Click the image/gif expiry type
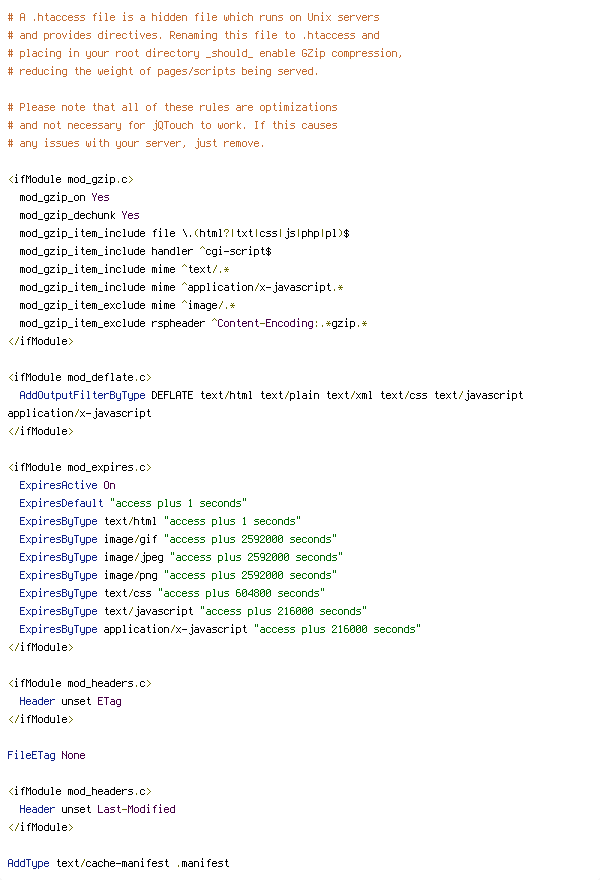Viewport: 600px width, 880px height. pos(130,539)
